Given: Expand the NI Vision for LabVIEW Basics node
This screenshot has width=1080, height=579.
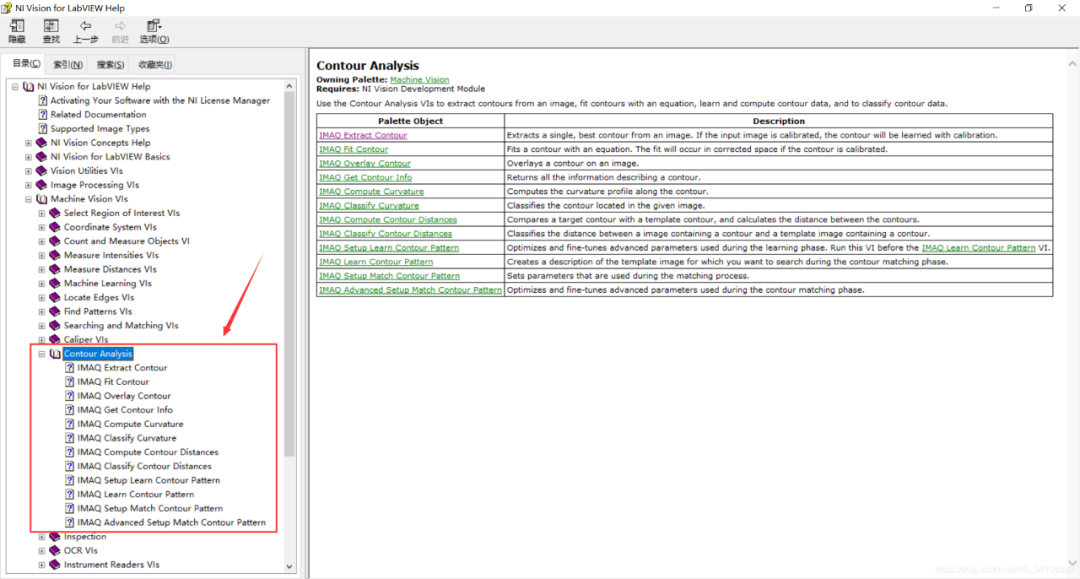Looking at the screenshot, I should 28,157.
